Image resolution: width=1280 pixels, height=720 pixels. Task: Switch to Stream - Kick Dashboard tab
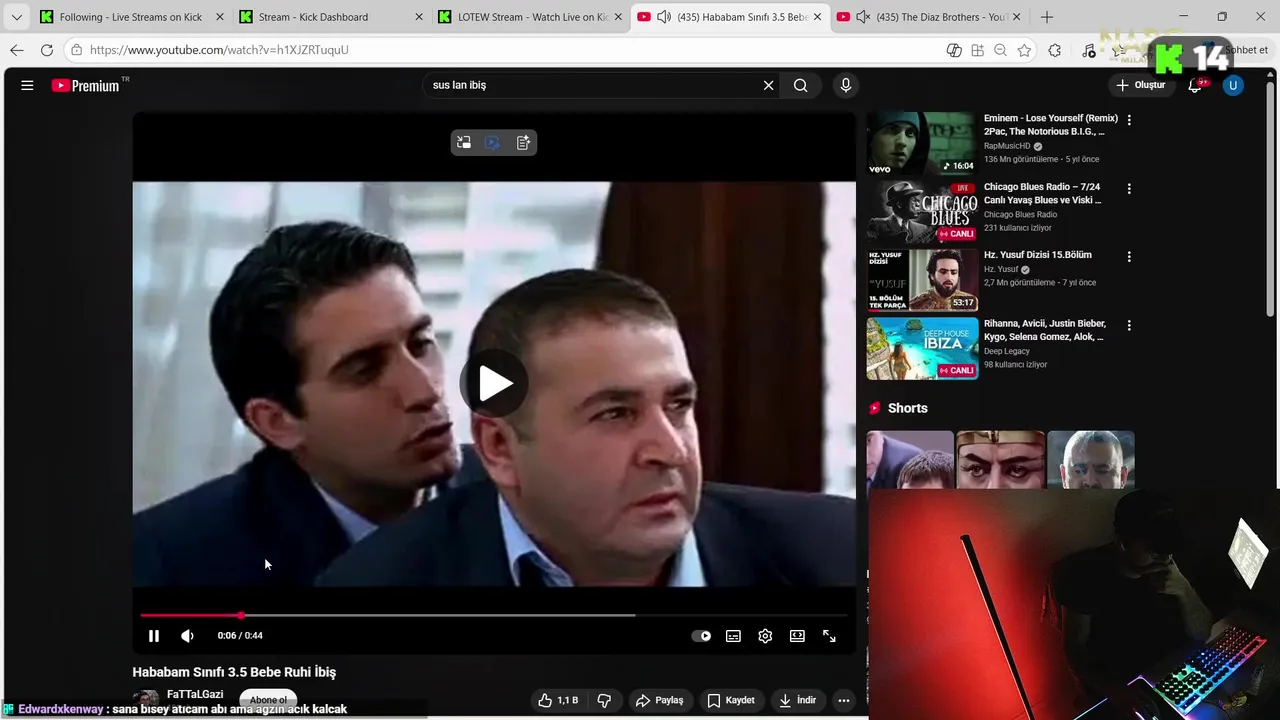click(312, 17)
